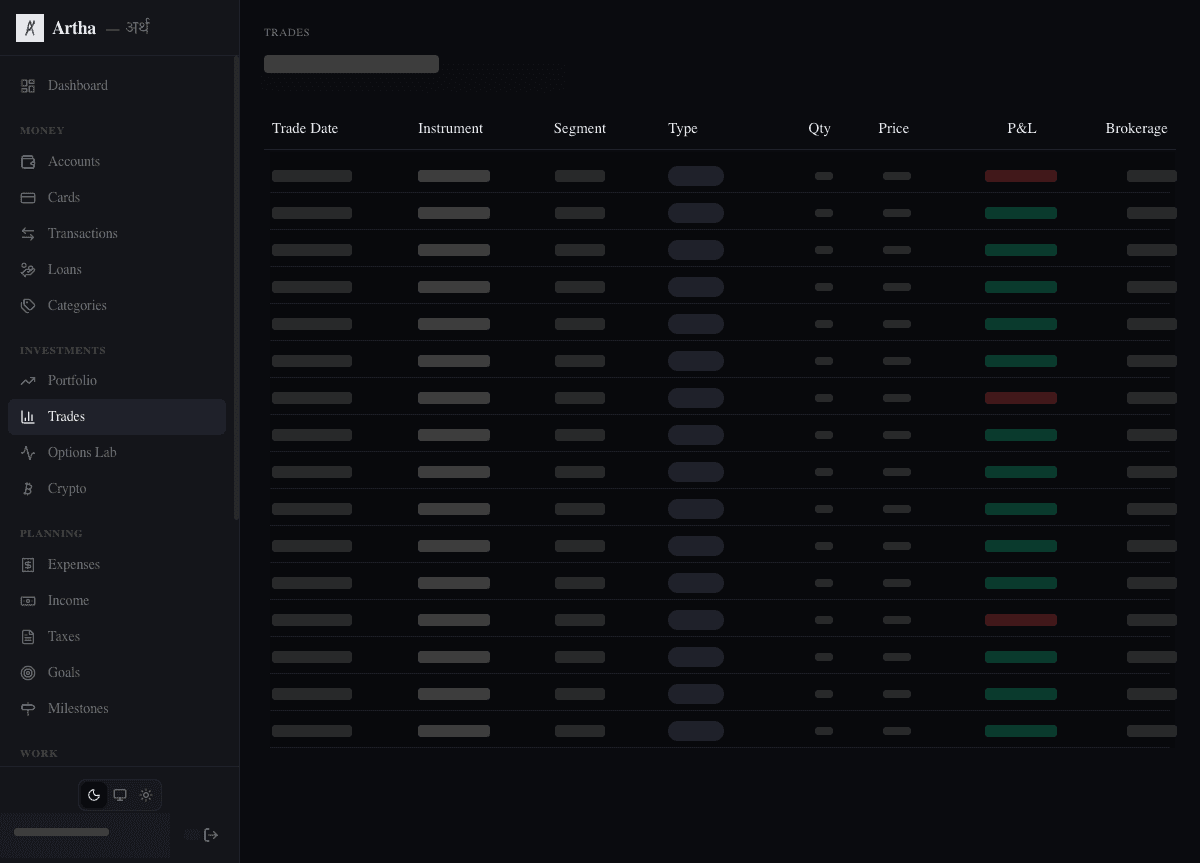Click the Accounts wallet icon
Viewport: 1200px width, 863px height.
tap(28, 162)
